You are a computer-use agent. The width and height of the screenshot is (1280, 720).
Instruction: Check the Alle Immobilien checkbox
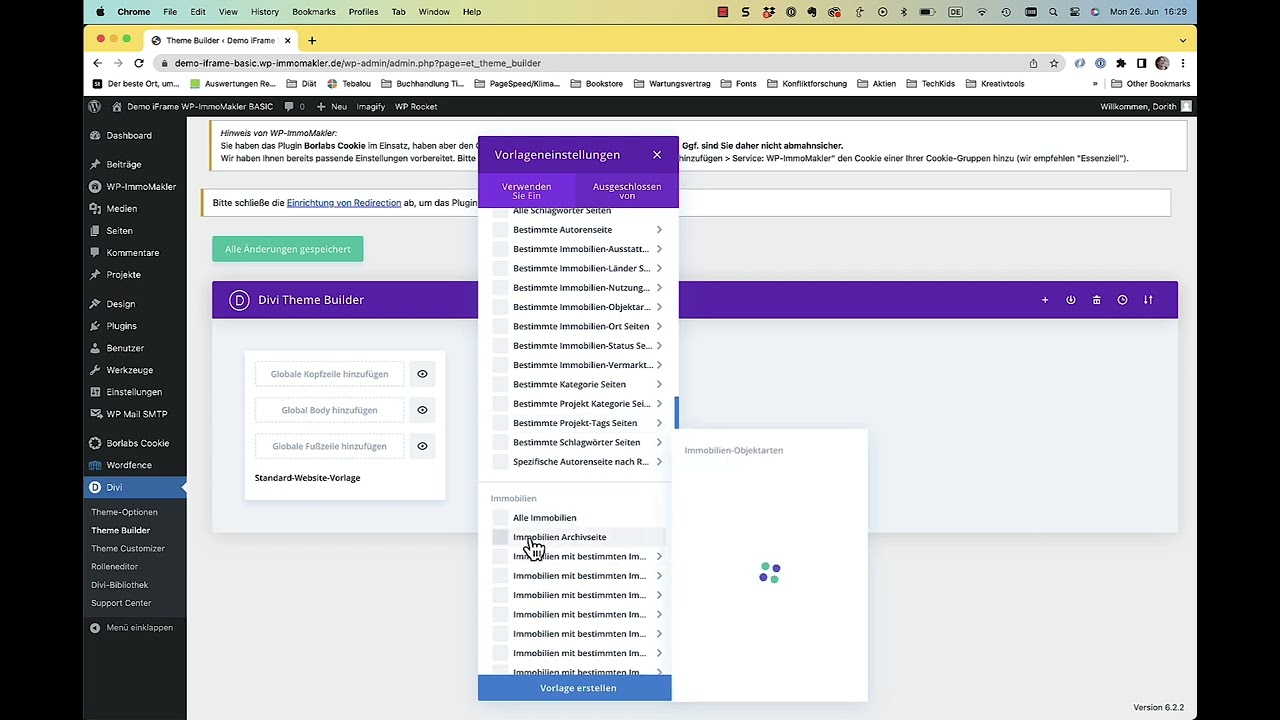click(x=500, y=518)
